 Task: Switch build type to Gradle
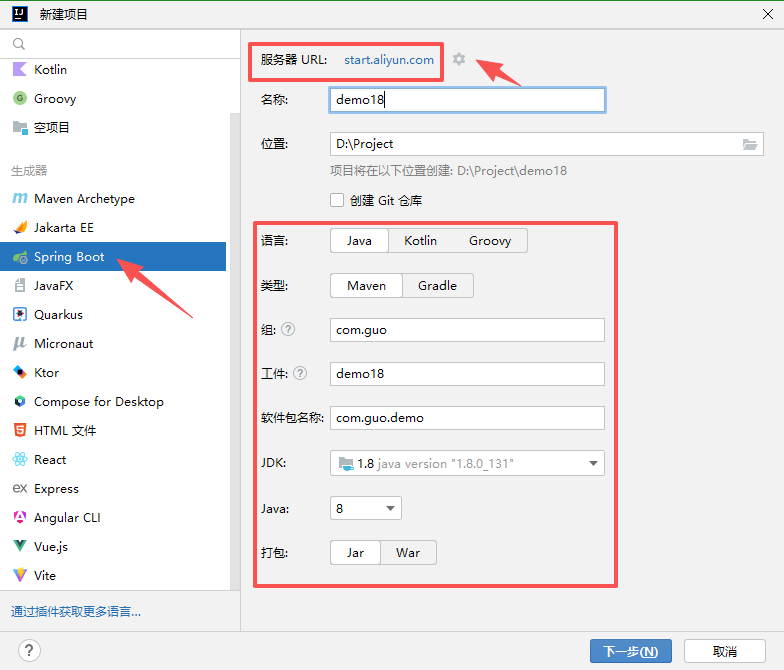(x=437, y=286)
